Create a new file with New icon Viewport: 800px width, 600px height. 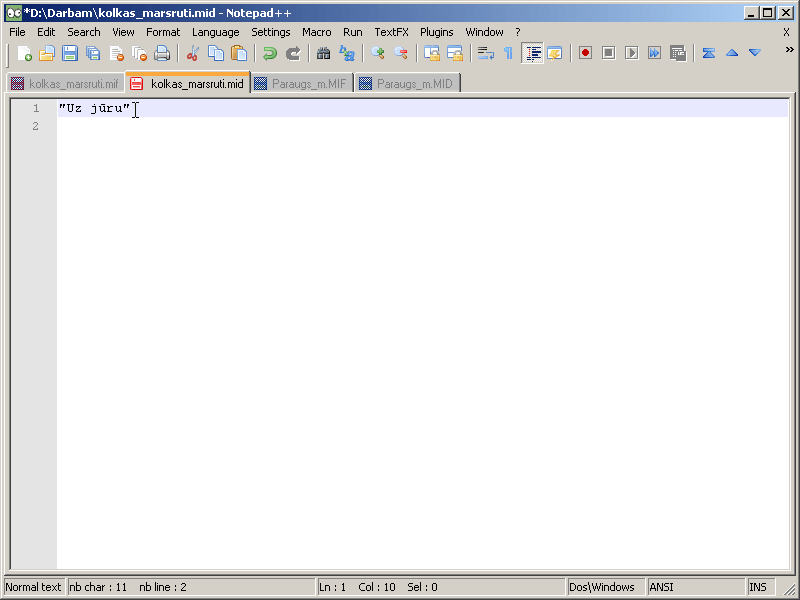(x=24, y=53)
